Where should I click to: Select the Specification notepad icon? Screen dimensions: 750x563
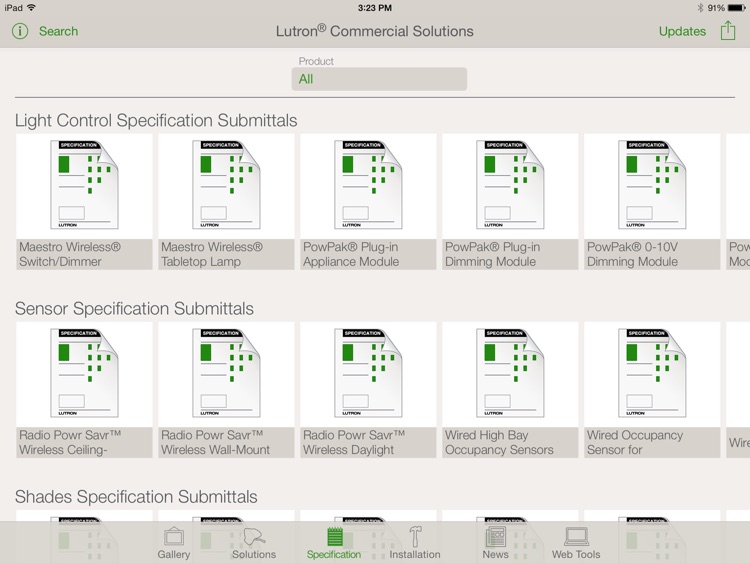coord(334,537)
